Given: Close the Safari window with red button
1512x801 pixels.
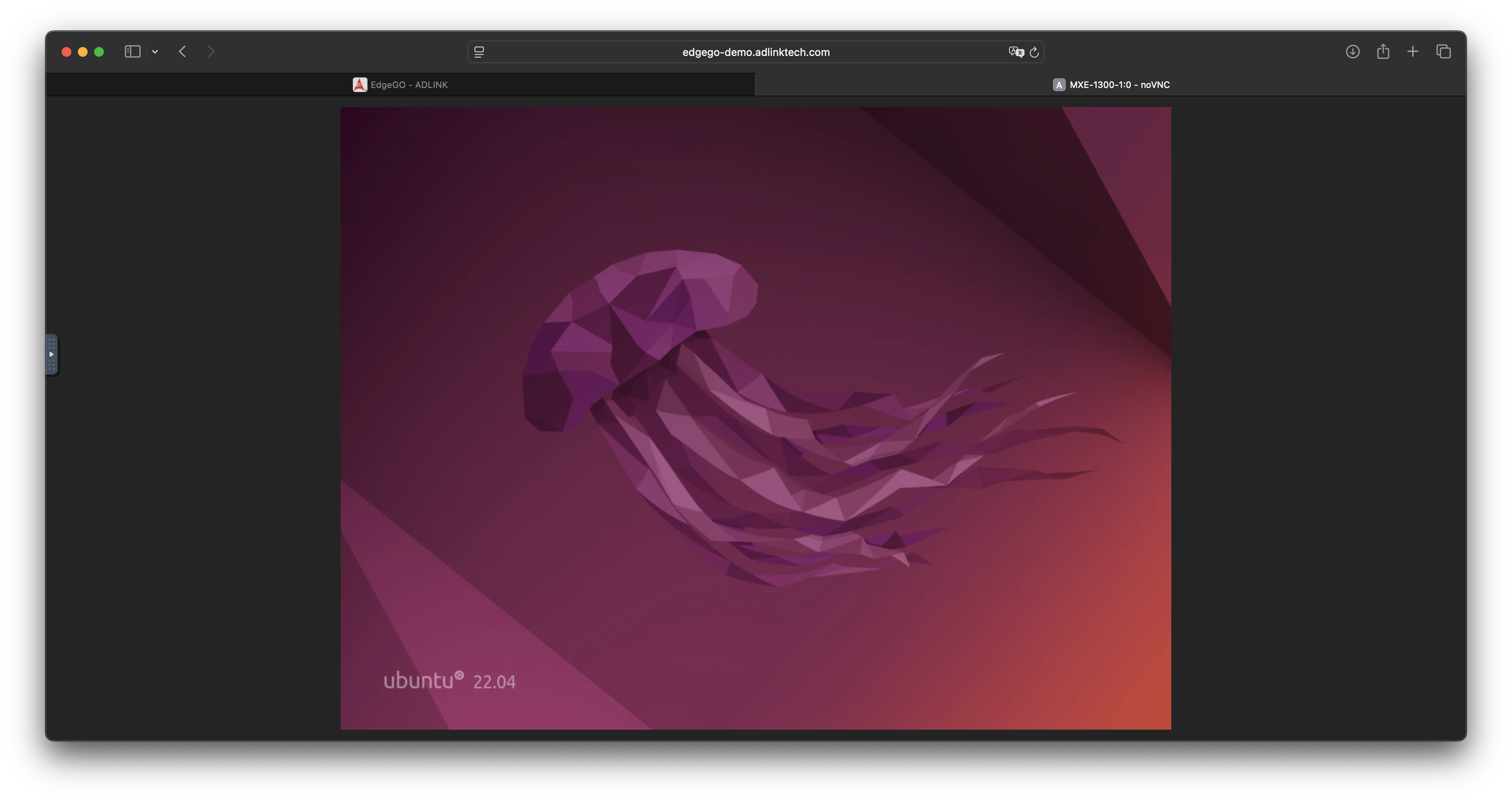Looking at the screenshot, I should click(67, 51).
